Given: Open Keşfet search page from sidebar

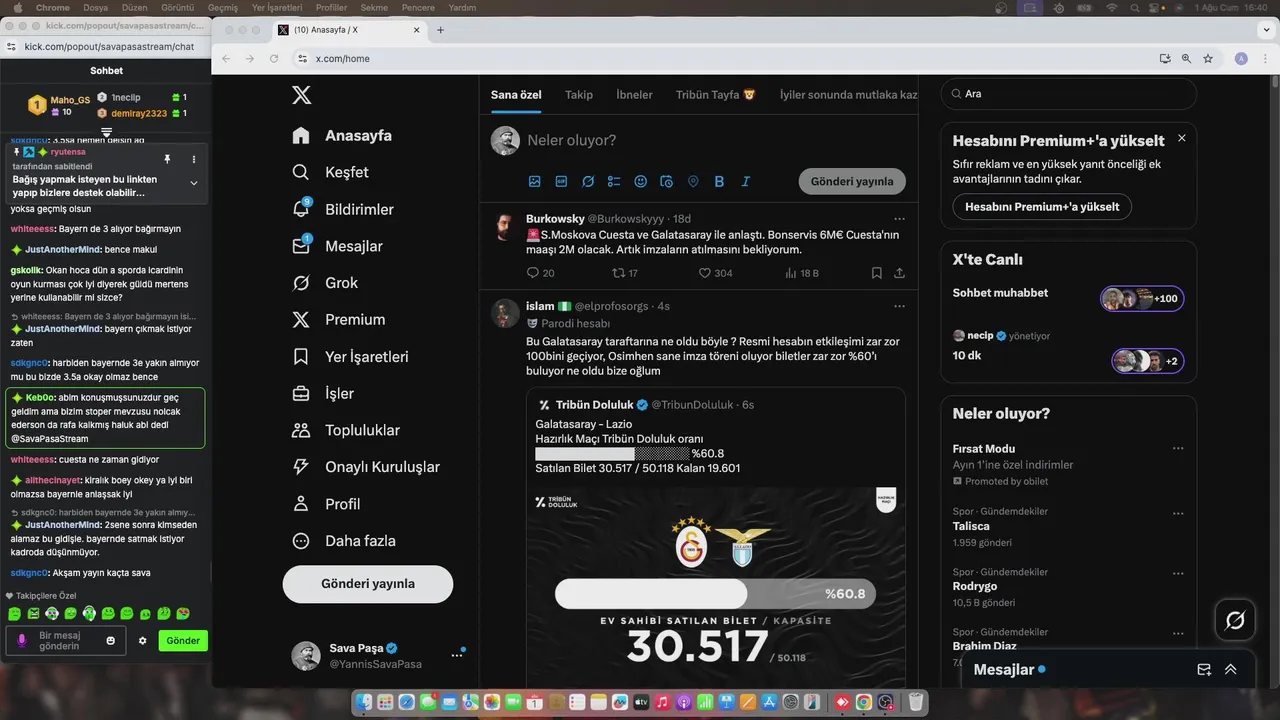Looking at the screenshot, I should click(331, 172).
